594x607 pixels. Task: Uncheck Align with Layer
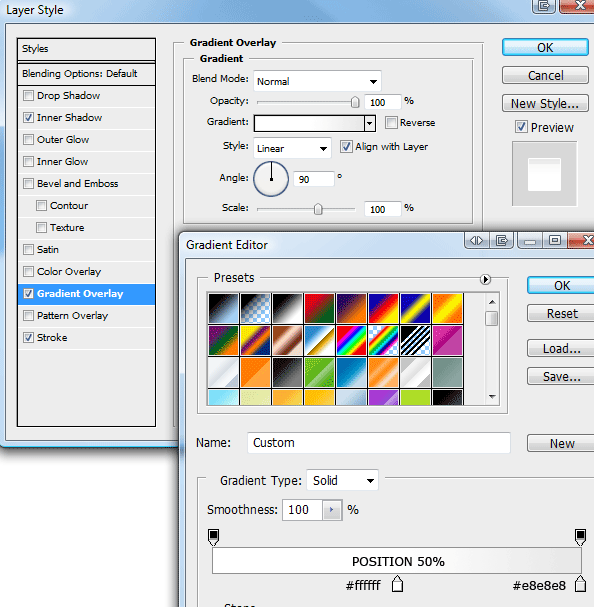click(x=346, y=147)
